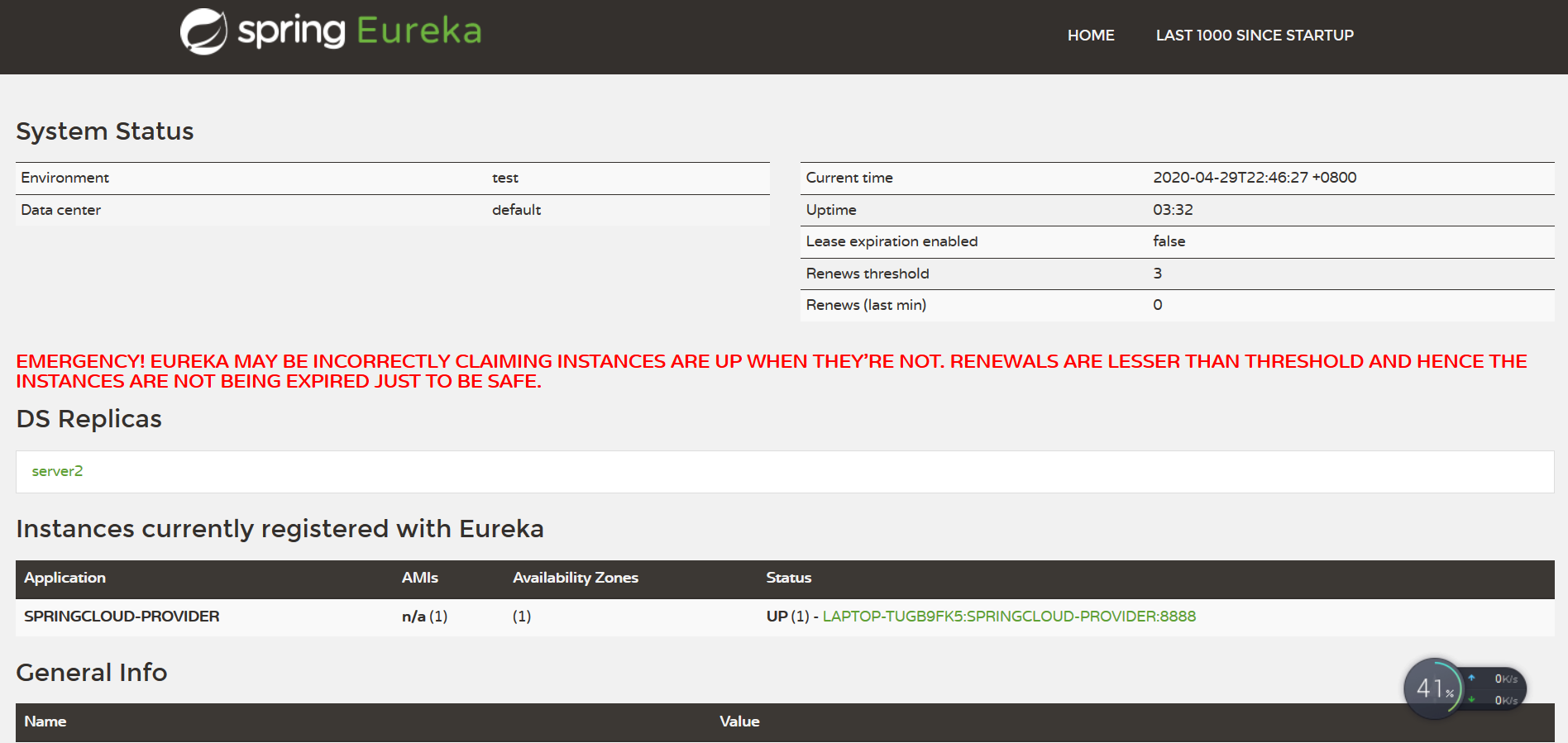Click the Application column header

point(65,578)
